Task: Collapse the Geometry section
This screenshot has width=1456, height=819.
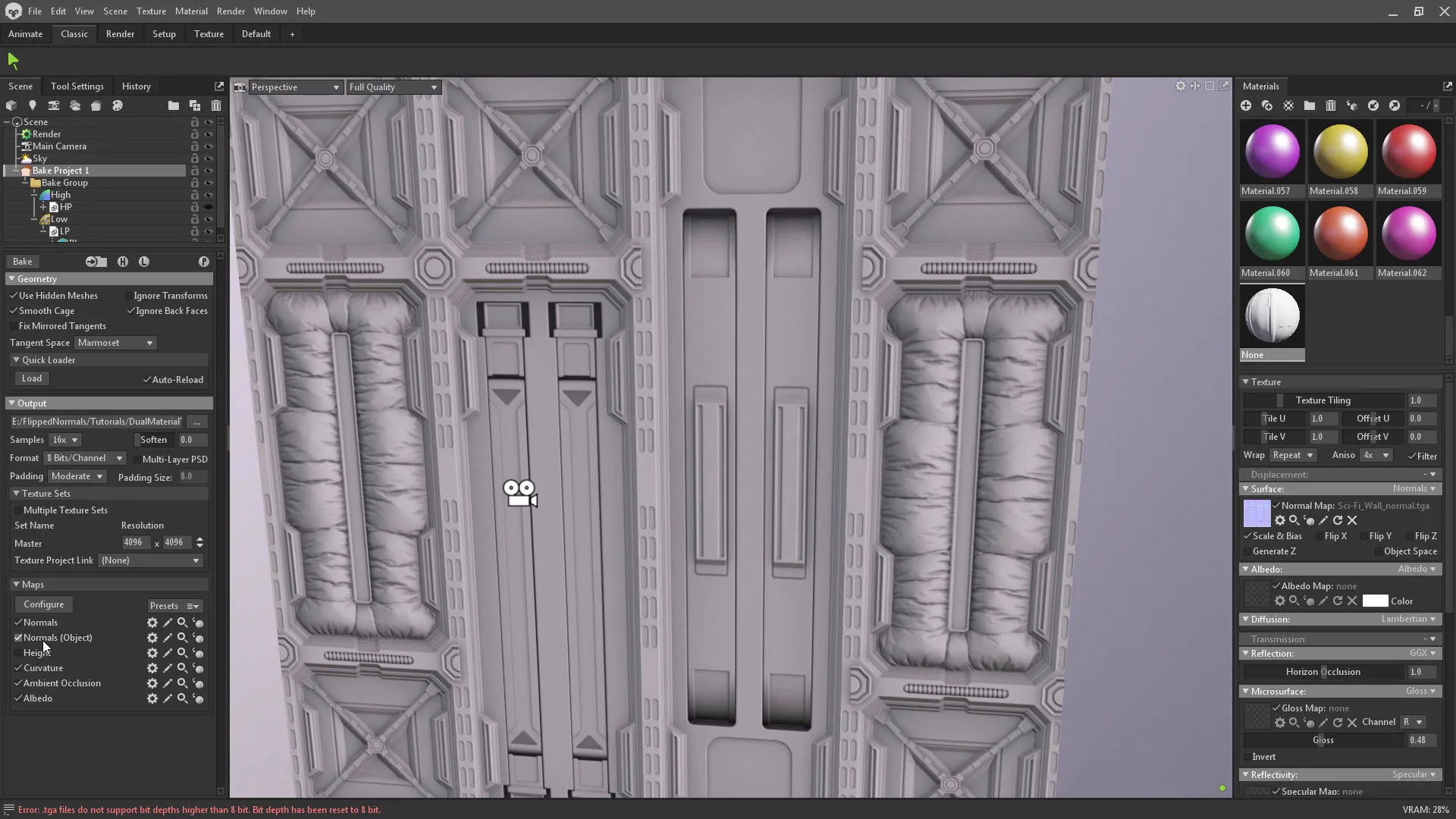Action: pyautogui.click(x=12, y=279)
